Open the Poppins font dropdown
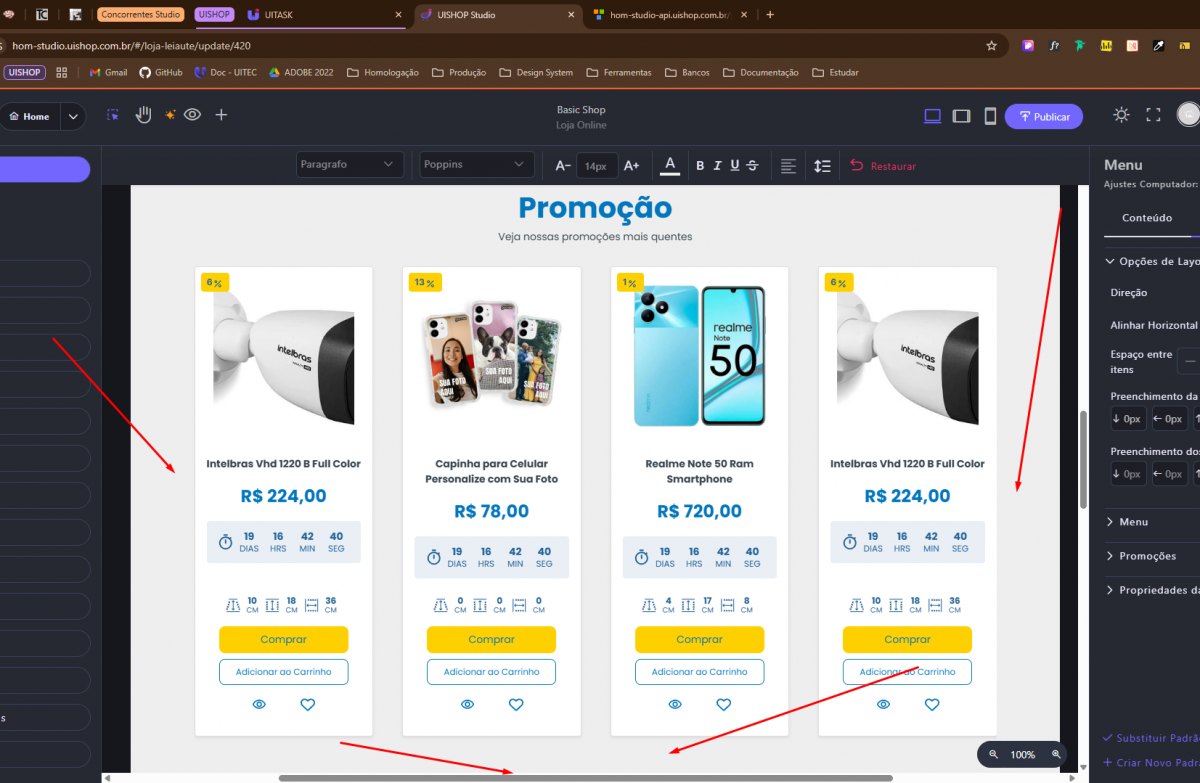The width and height of the screenshot is (1200, 783). [x=474, y=165]
